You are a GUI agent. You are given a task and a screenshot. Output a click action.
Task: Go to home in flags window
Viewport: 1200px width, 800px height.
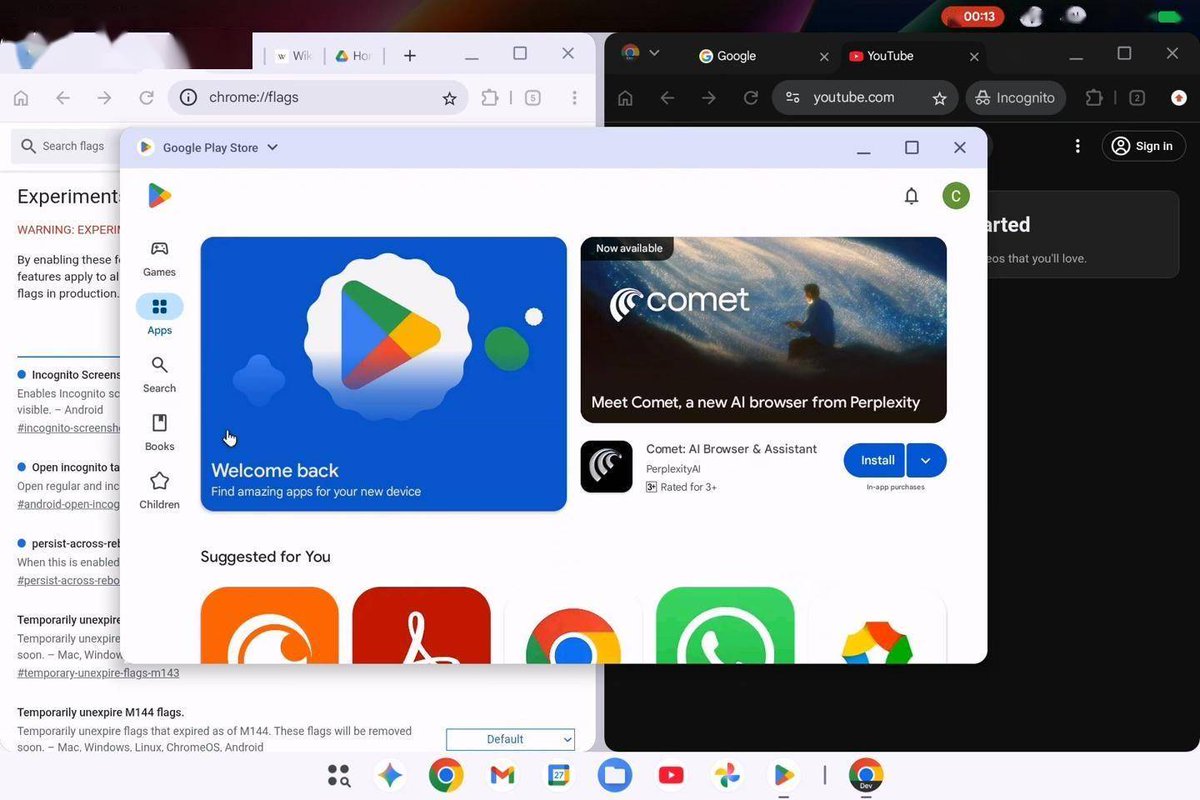pyautogui.click(x=21, y=98)
